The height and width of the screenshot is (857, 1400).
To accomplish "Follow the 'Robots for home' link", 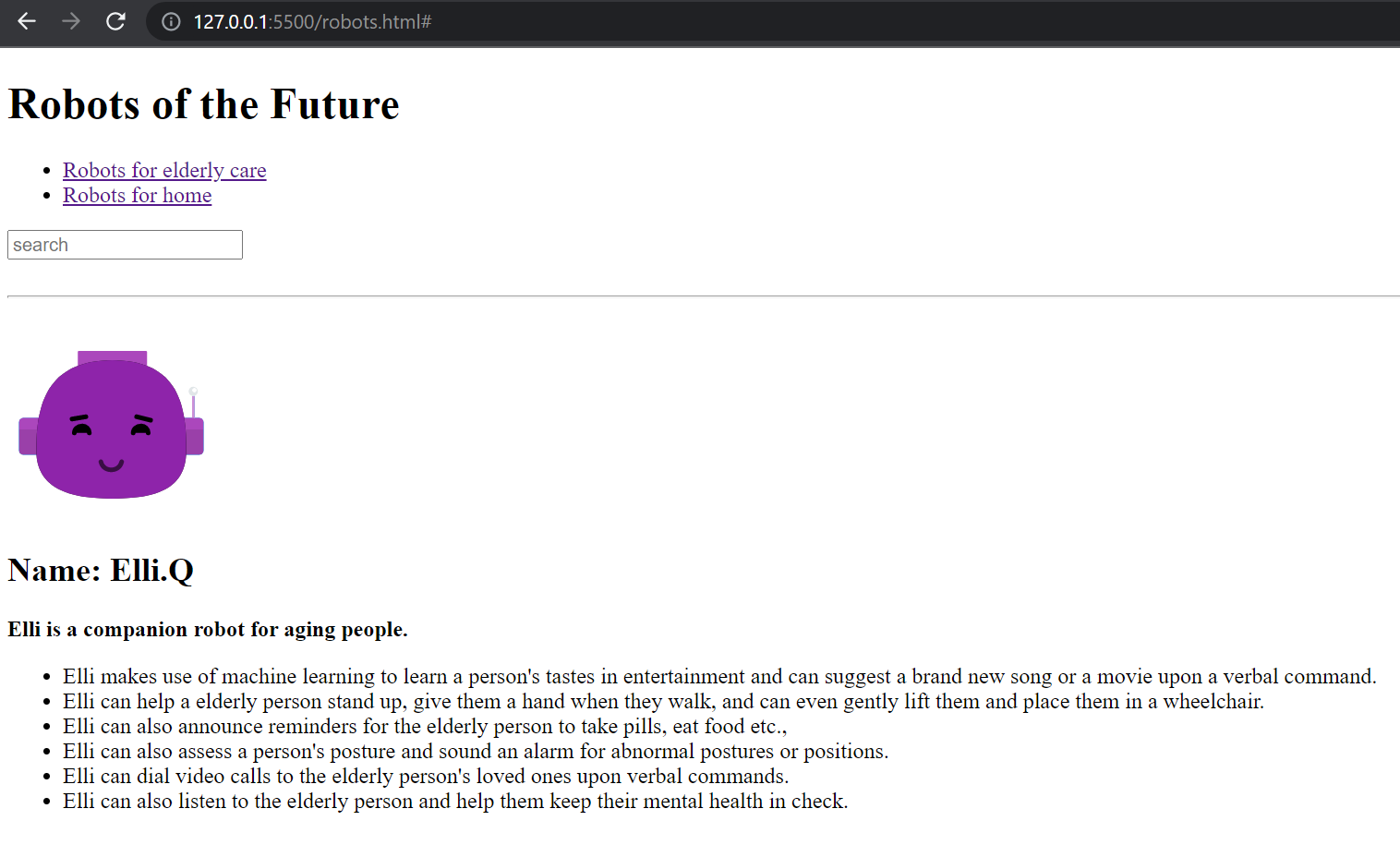I will [x=138, y=195].
